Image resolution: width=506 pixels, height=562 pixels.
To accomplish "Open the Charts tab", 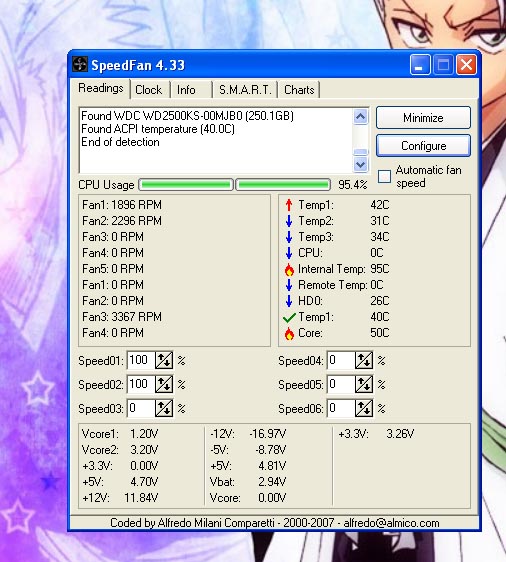I will 299,90.
